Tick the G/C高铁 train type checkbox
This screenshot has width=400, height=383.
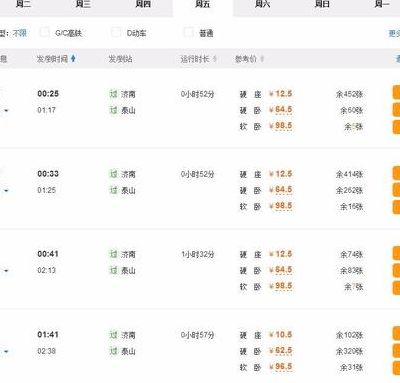coord(44,32)
